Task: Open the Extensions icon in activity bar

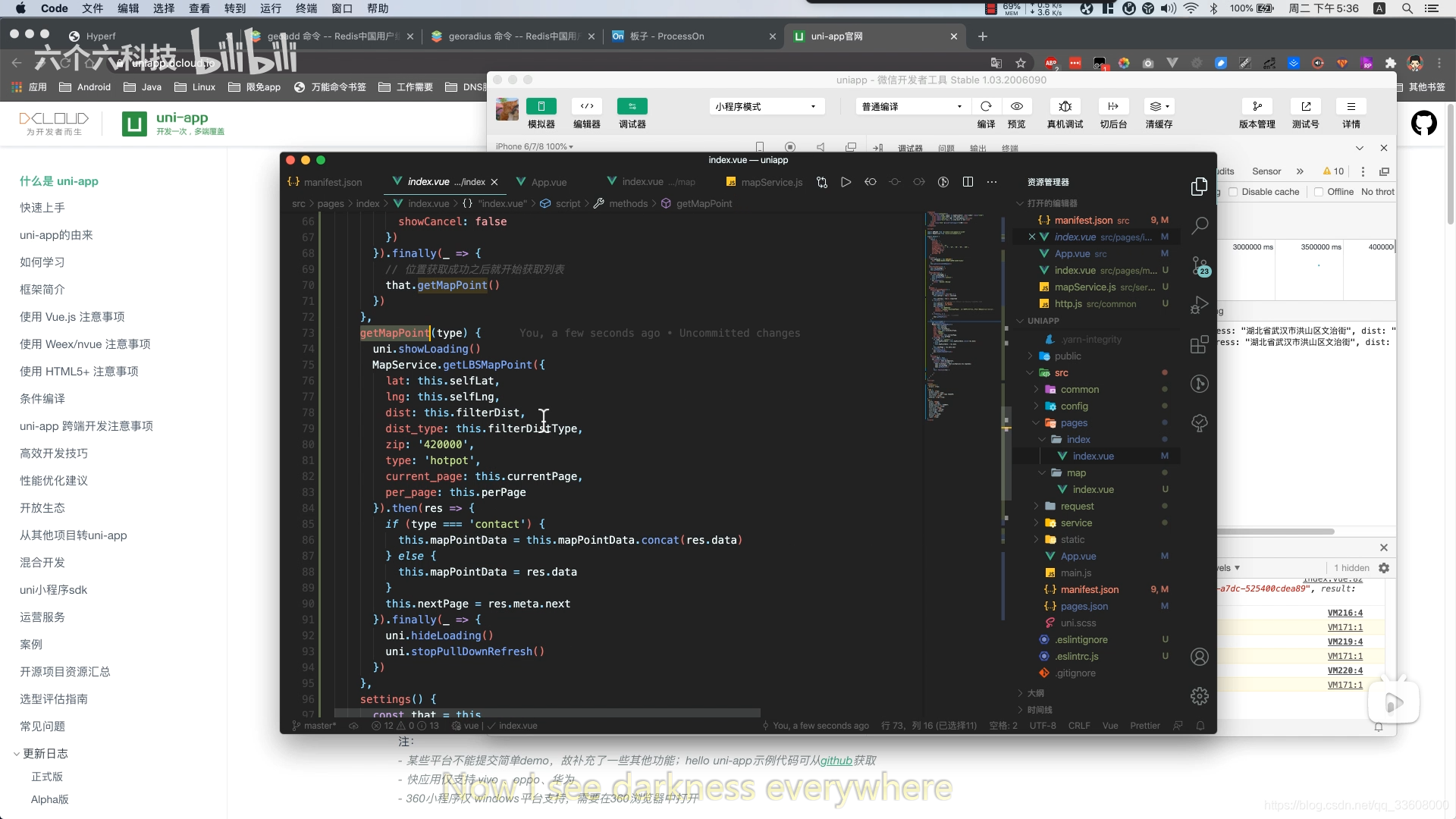Action: 1199,344
